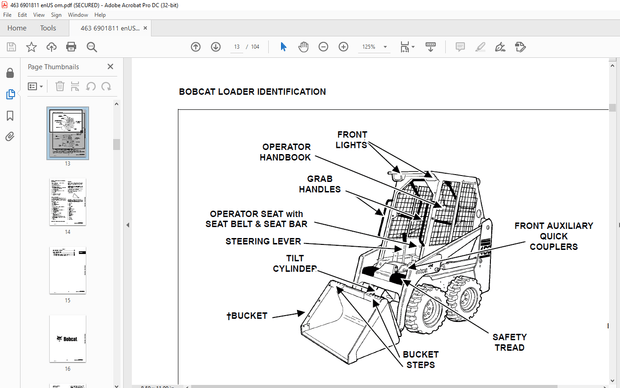Close the Page Thumbnails panel
The height and width of the screenshot is (388, 620).
click(x=110, y=67)
